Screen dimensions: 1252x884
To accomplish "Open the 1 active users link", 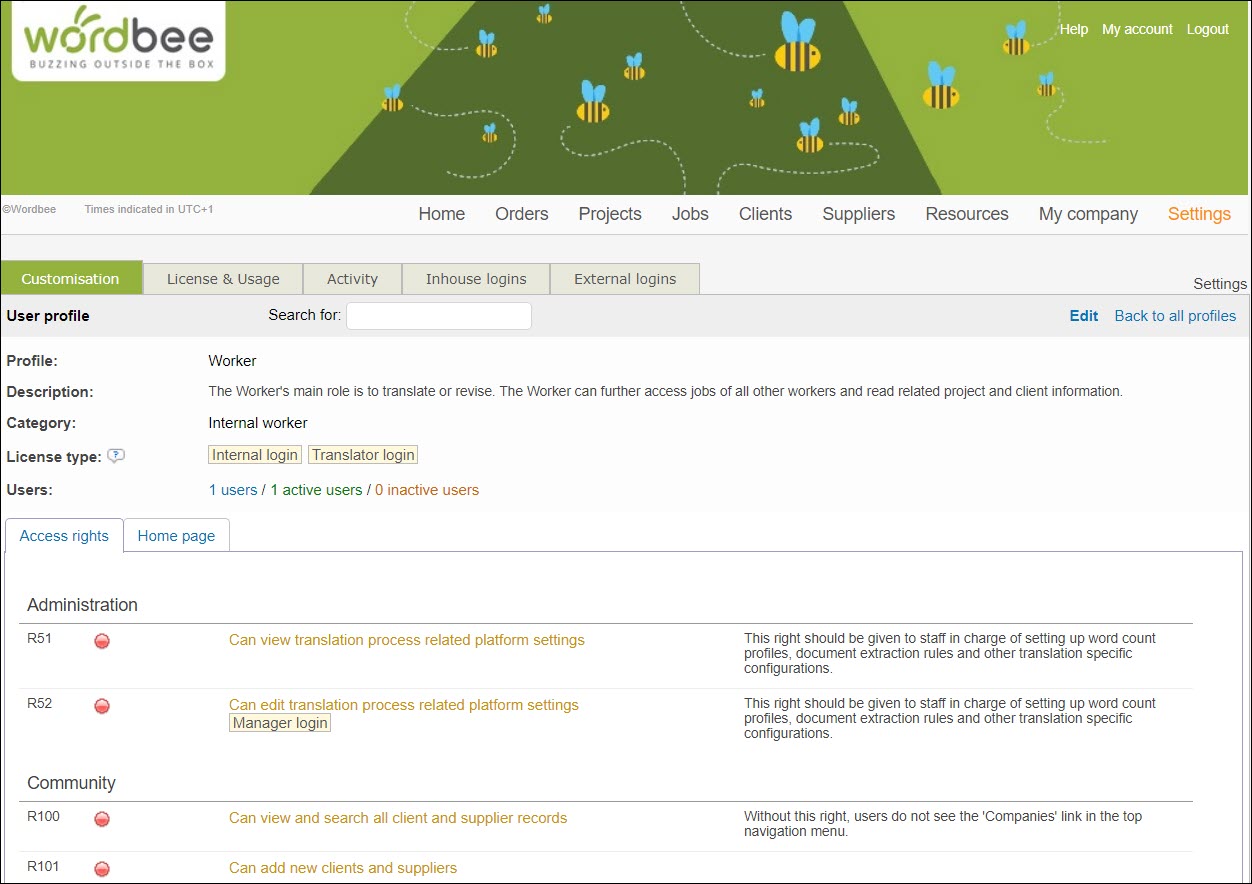I will point(316,490).
